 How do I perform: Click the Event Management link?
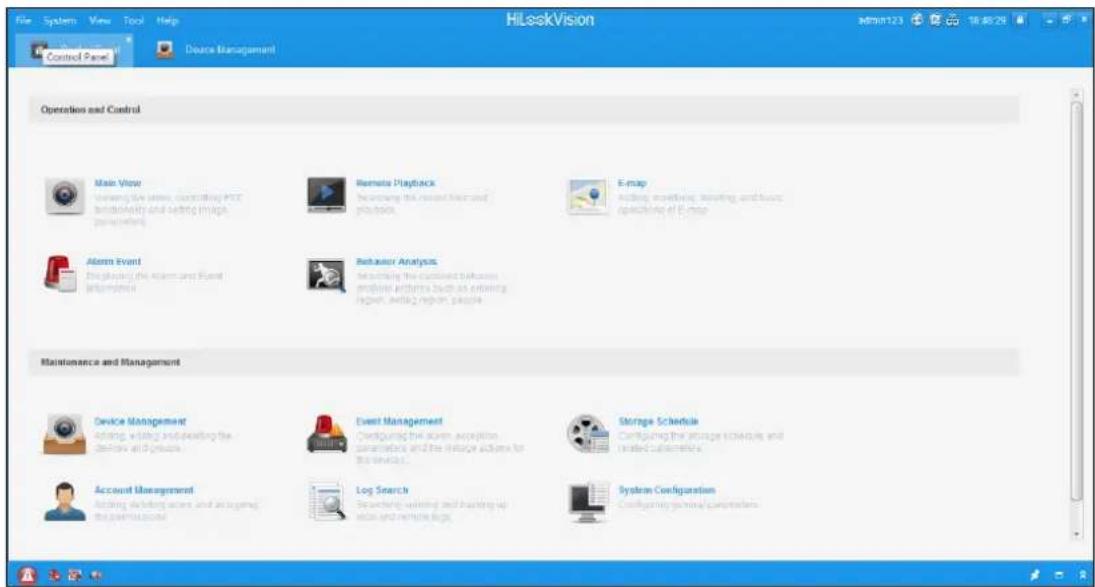399,422
